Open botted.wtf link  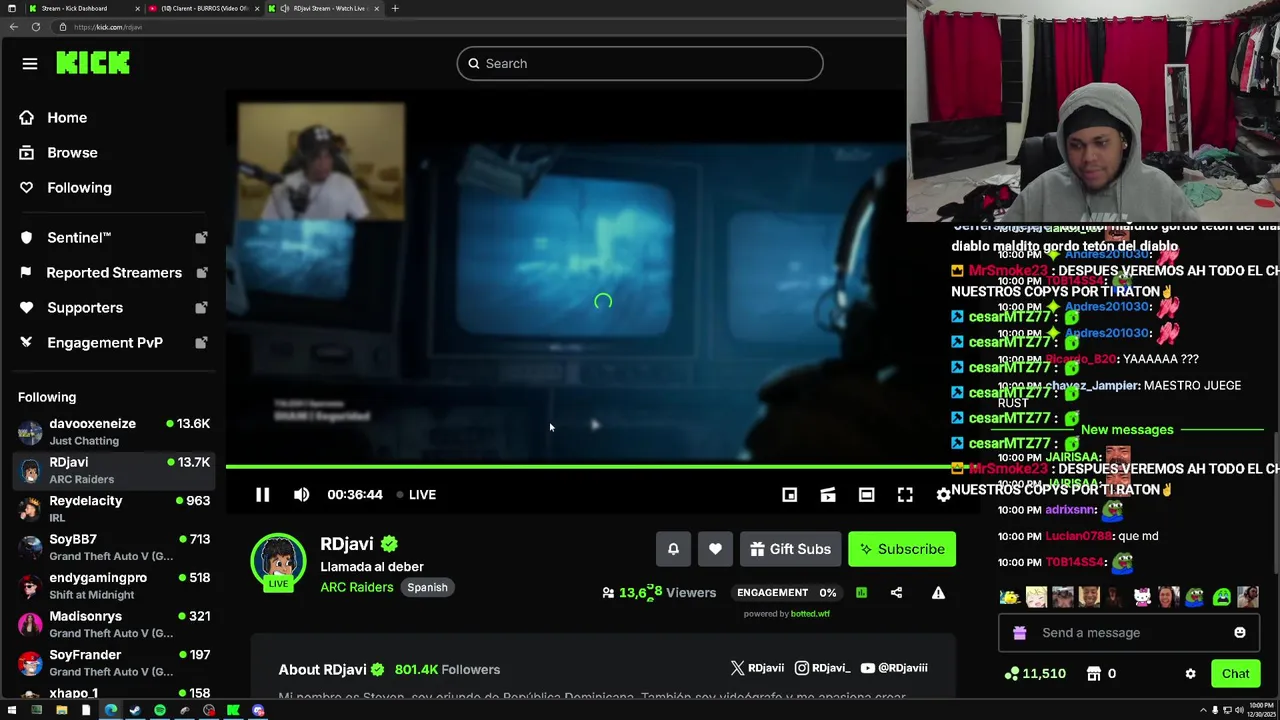coord(810,614)
